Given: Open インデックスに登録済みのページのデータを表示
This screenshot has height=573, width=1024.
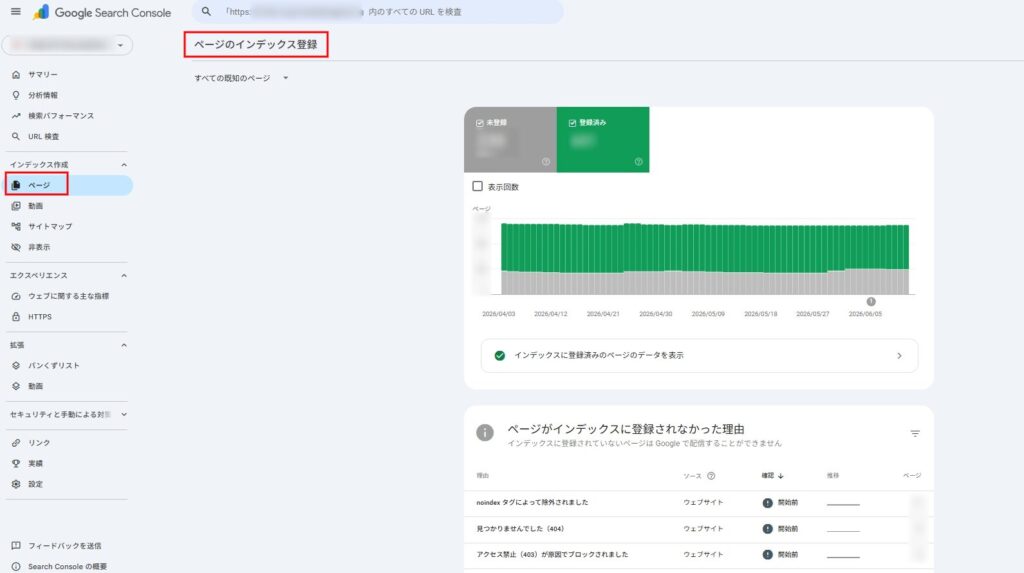Looking at the screenshot, I should point(699,355).
